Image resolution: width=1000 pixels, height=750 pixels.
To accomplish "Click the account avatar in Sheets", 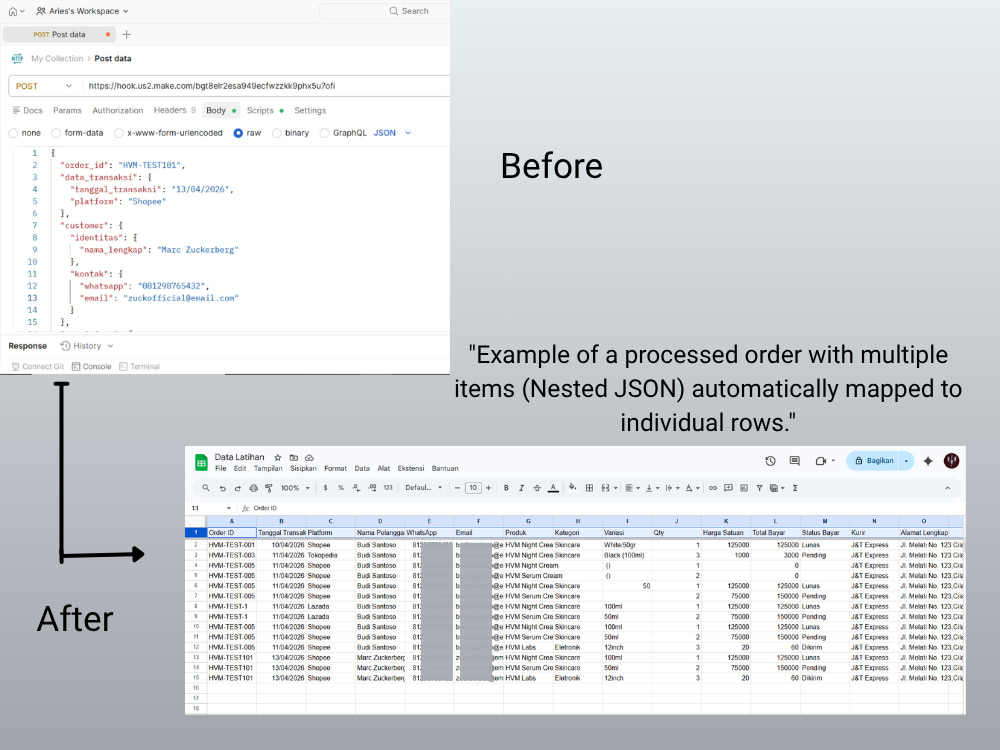I will pos(951,461).
